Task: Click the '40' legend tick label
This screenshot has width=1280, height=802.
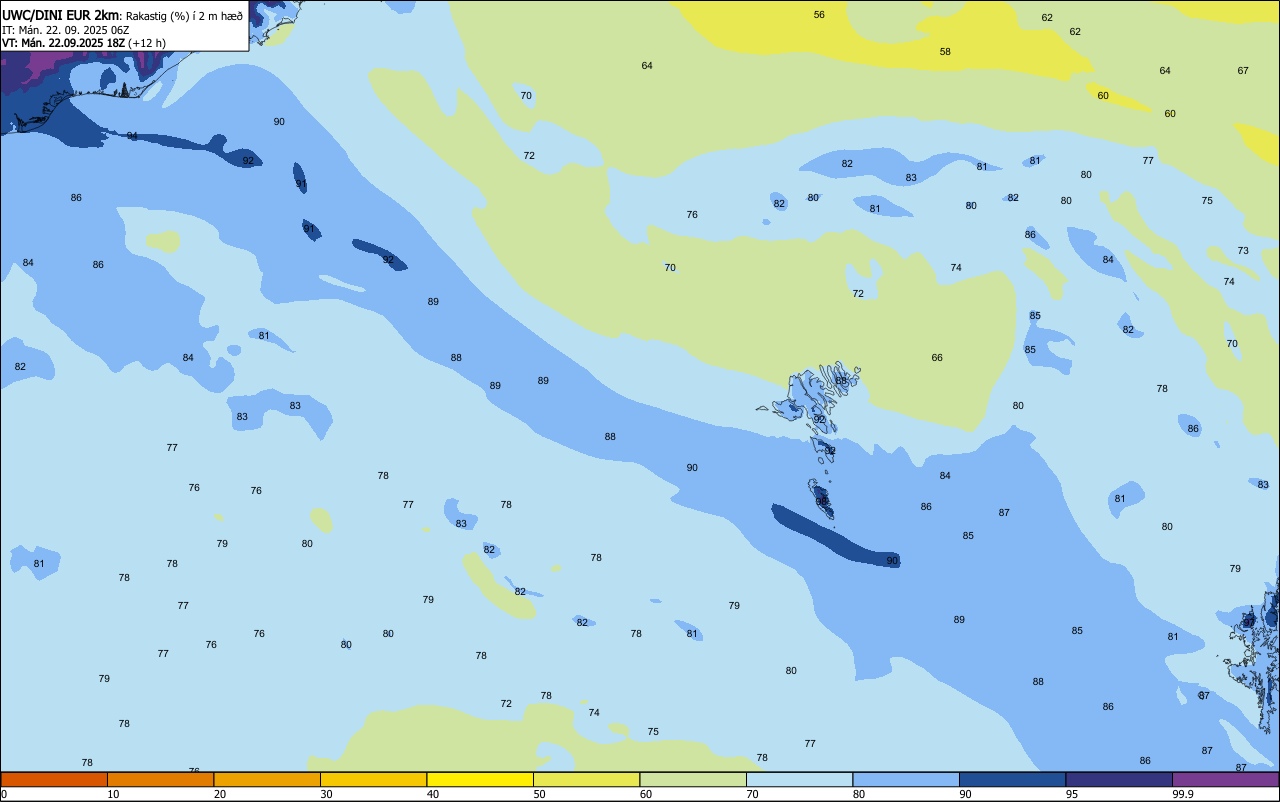Action: coord(433,794)
